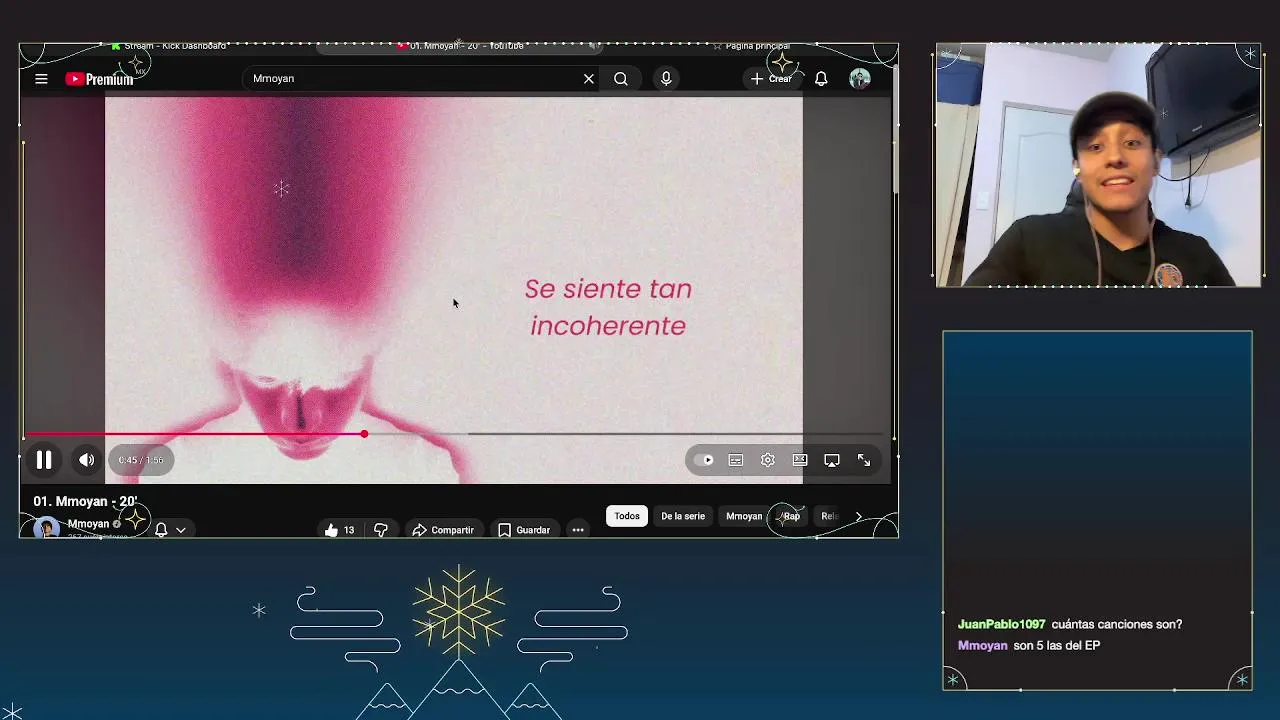The image size is (1280, 720).
Task: Advance filter chips with right arrow
Action: (858, 516)
